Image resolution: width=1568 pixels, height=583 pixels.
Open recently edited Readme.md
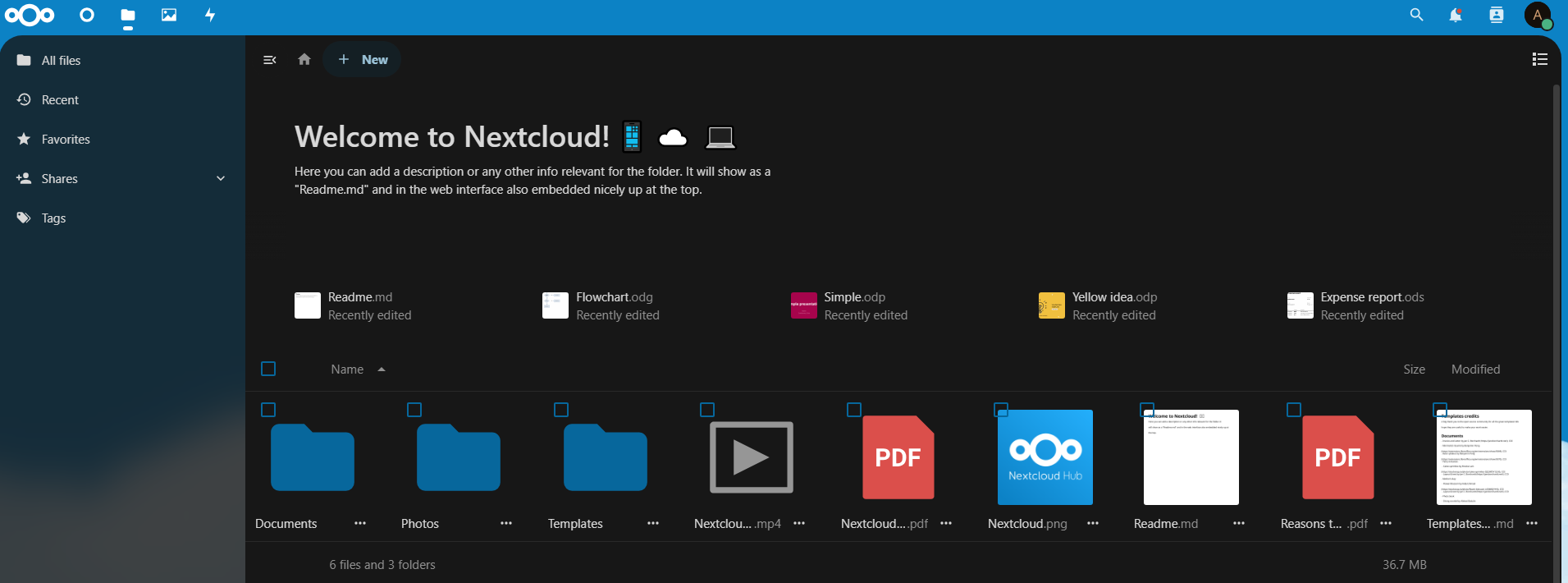coord(354,305)
